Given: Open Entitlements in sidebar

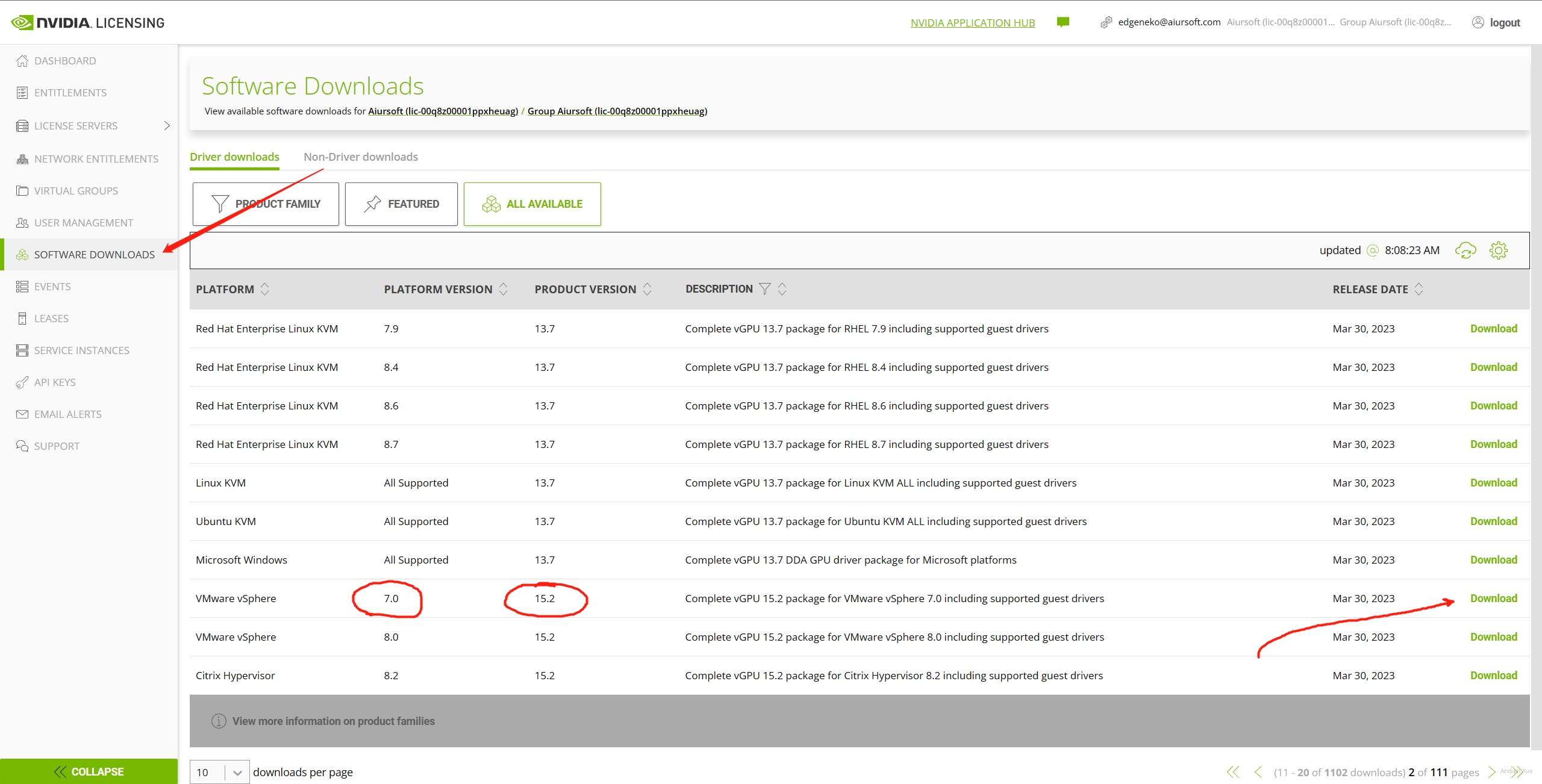Looking at the screenshot, I should tap(70, 93).
